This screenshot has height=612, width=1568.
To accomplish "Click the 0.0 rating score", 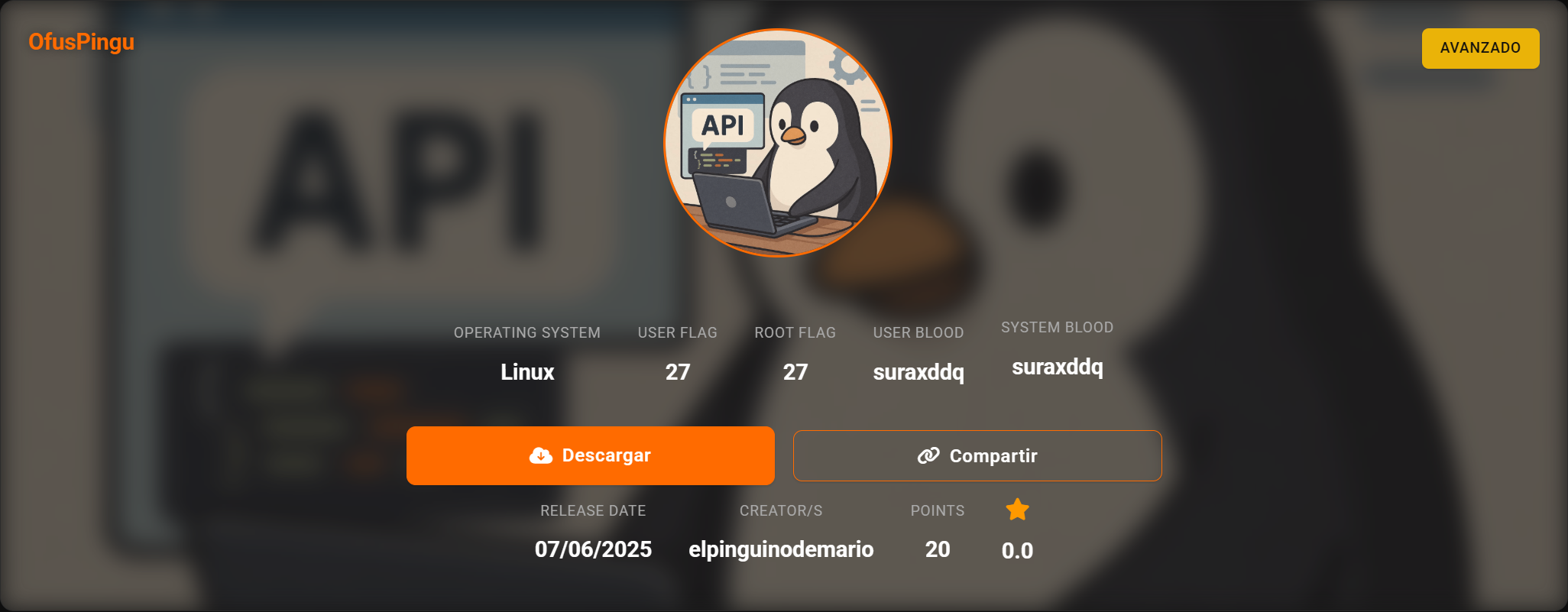I will 1017,551.
